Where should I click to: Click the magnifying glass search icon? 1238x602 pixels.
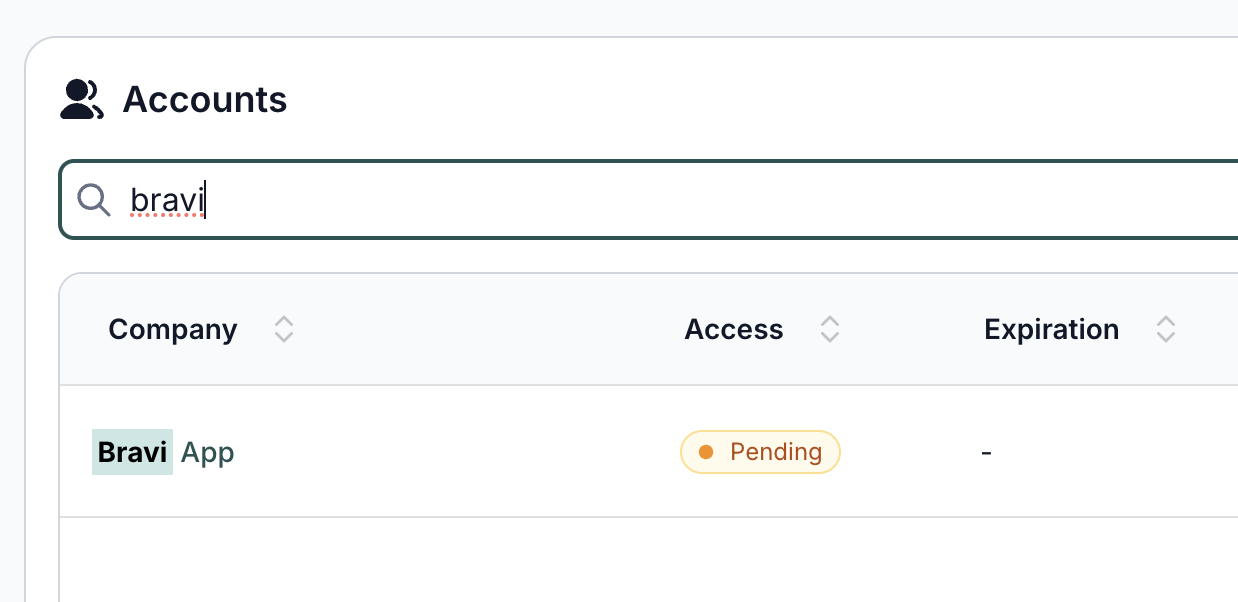(94, 200)
